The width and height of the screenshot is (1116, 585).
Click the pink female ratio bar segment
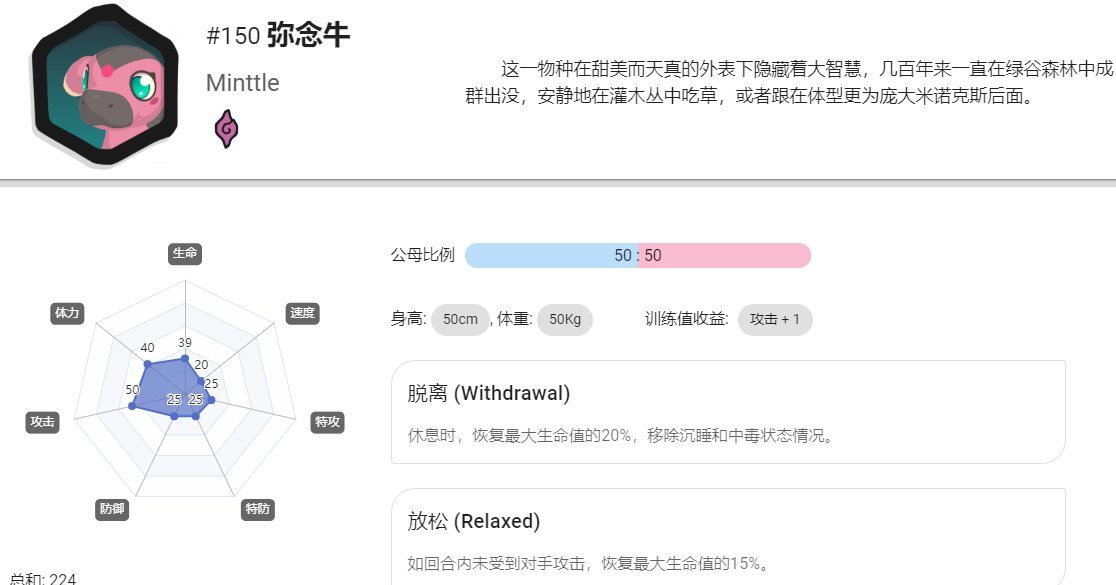725,255
